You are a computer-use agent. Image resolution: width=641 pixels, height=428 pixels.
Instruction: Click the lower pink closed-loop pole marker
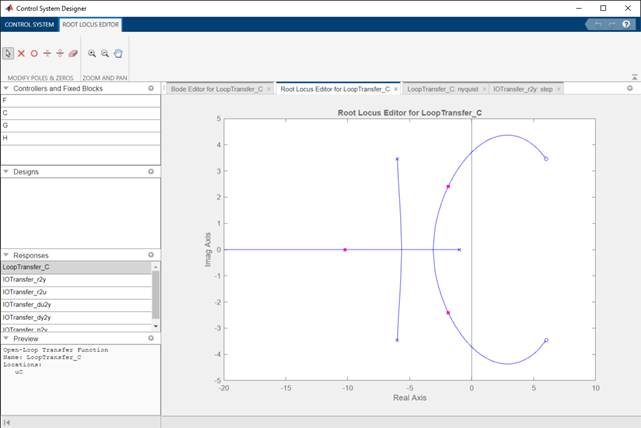(x=448, y=313)
